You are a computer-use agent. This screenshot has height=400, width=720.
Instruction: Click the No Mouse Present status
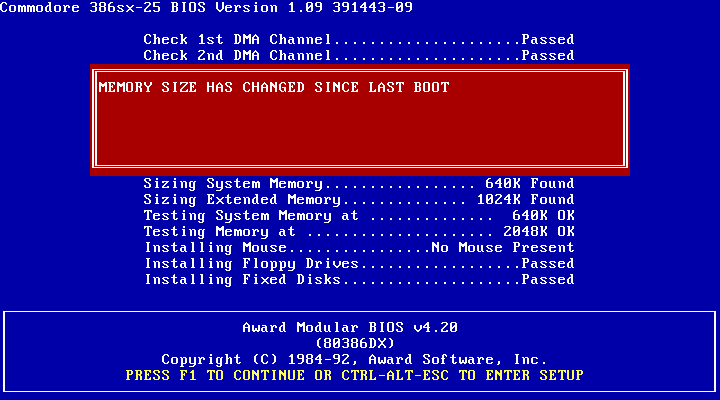click(502, 248)
